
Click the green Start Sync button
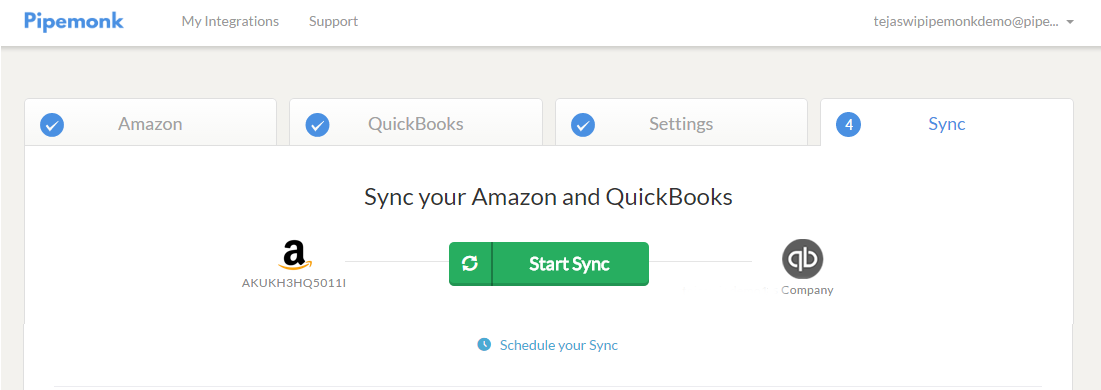tap(548, 264)
